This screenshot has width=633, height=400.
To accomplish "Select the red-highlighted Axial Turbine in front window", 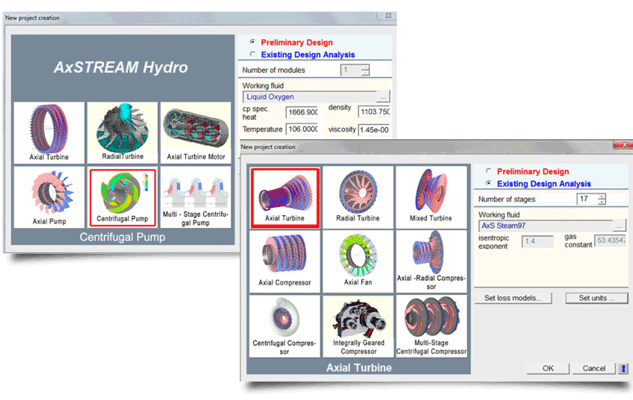I will (x=285, y=198).
